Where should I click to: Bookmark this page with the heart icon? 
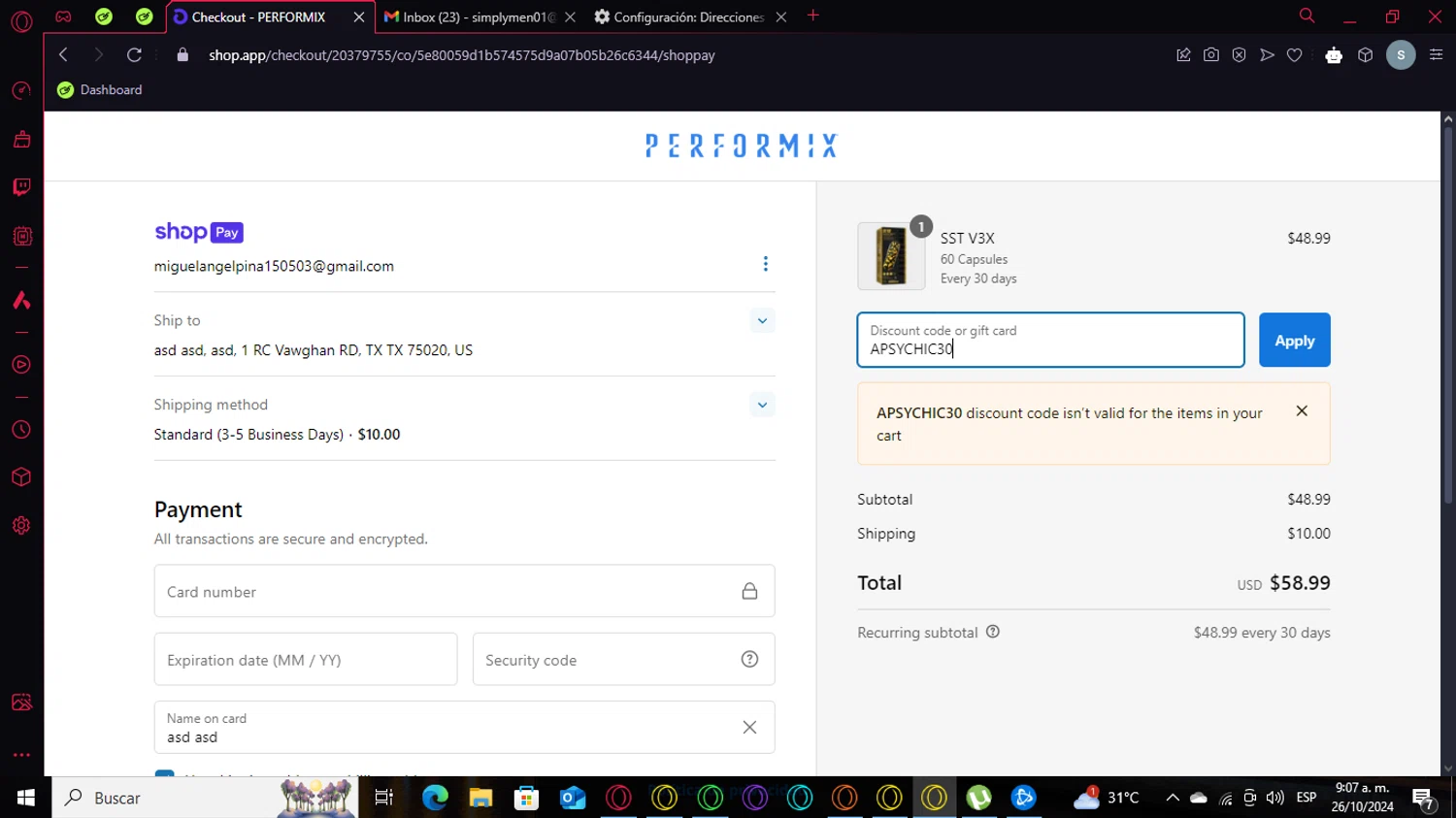click(x=1294, y=55)
